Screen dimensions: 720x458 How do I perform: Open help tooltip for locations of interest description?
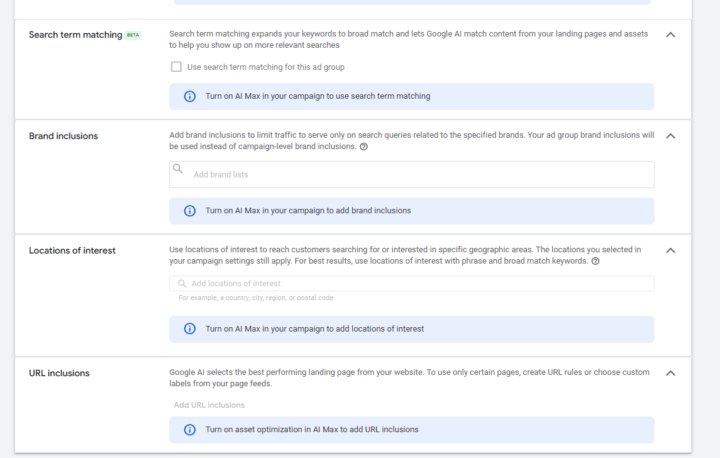[x=595, y=261]
